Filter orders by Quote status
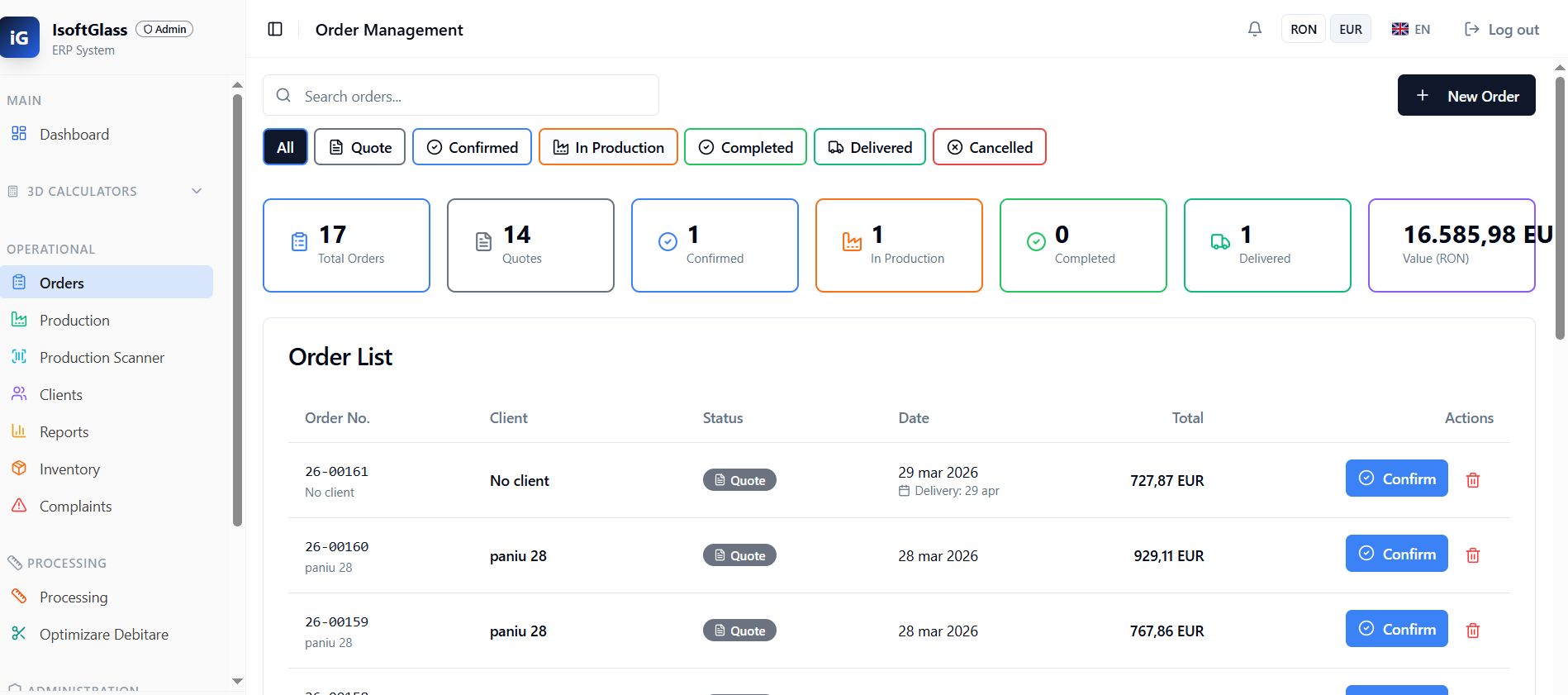 point(359,147)
